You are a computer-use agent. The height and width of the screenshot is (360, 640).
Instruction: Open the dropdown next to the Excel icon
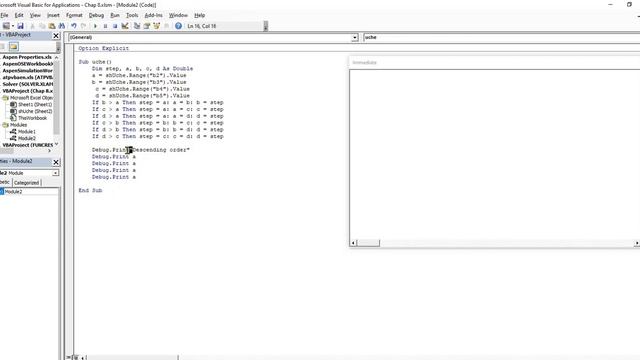click(13, 26)
